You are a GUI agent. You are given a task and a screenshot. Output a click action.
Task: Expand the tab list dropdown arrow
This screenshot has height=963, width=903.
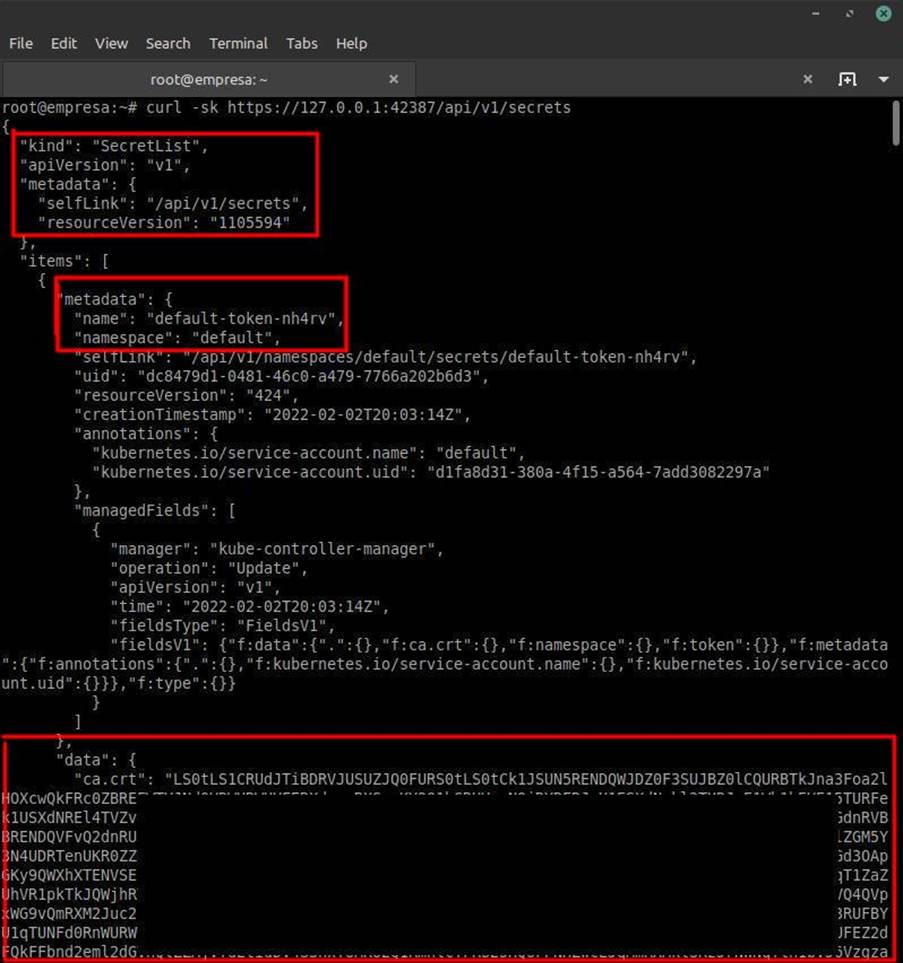(884, 79)
